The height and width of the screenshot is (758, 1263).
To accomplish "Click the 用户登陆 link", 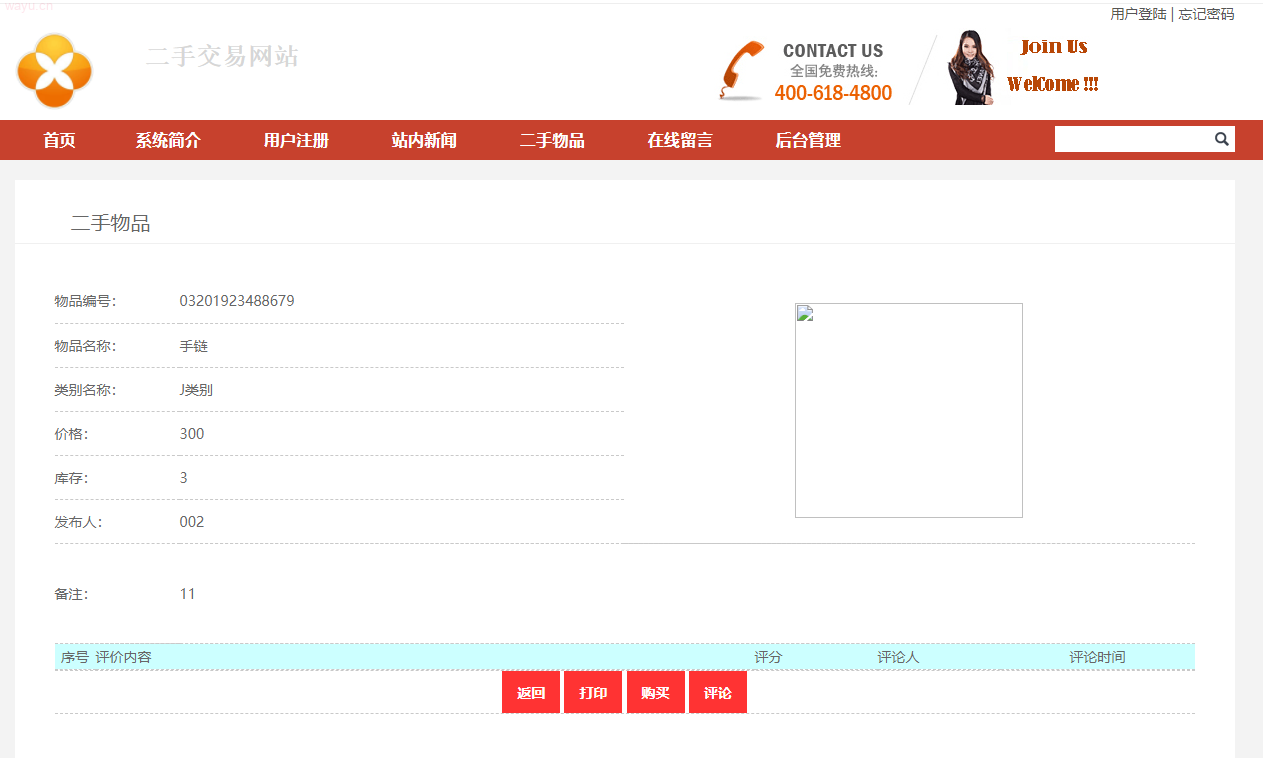I will 1138,14.
